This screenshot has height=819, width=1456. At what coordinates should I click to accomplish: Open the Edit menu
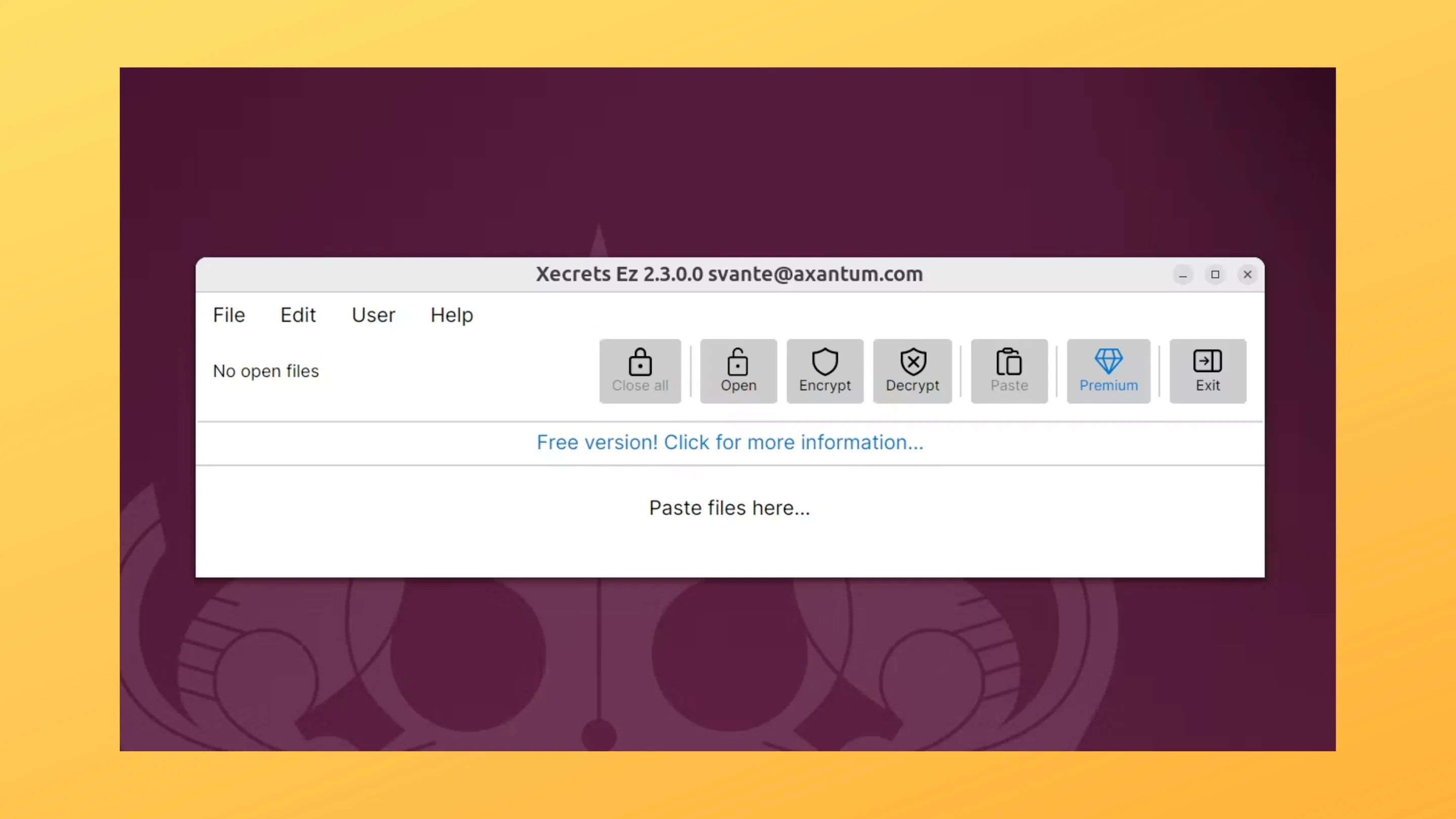(x=298, y=315)
